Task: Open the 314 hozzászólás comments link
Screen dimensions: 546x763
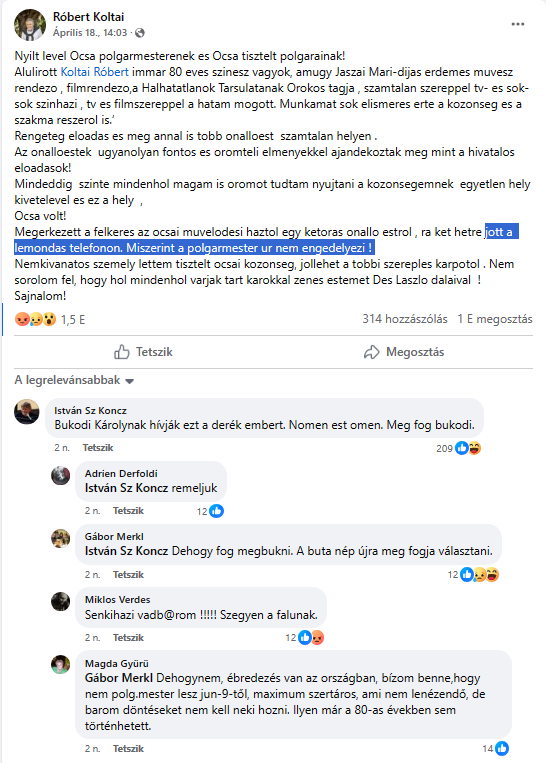Action: [x=404, y=319]
